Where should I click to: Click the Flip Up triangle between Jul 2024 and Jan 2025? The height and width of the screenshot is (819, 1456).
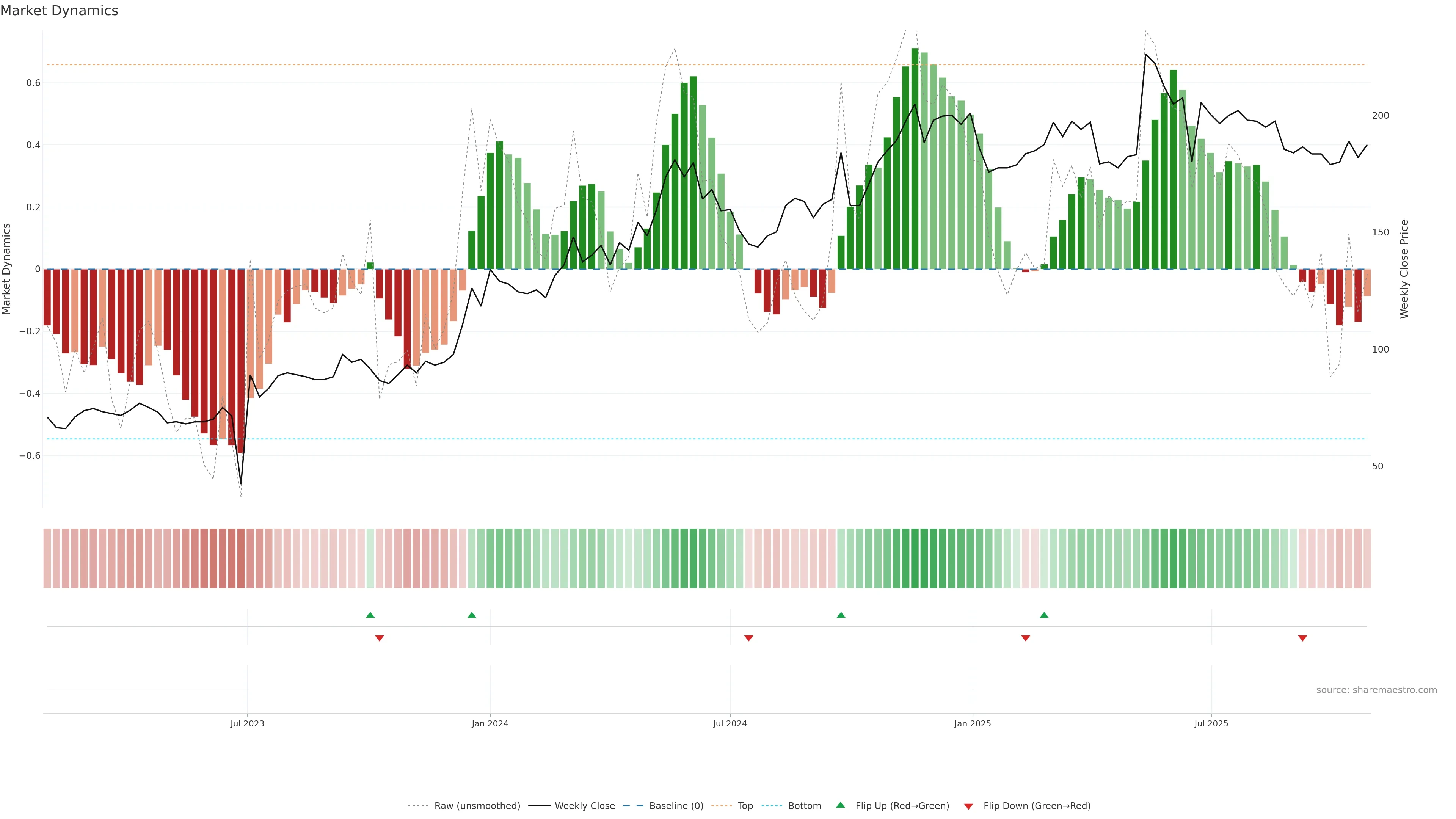point(841,615)
